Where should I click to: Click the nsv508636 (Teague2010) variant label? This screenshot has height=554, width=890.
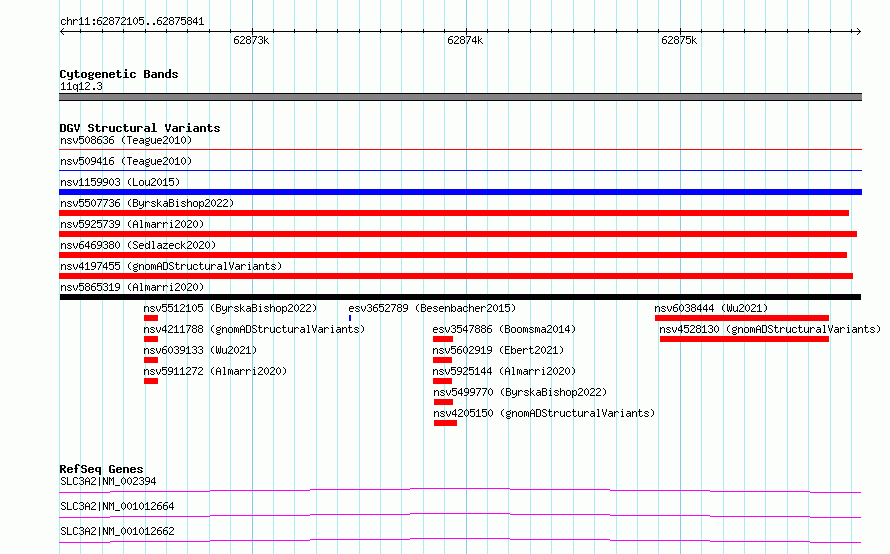click(x=126, y=140)
